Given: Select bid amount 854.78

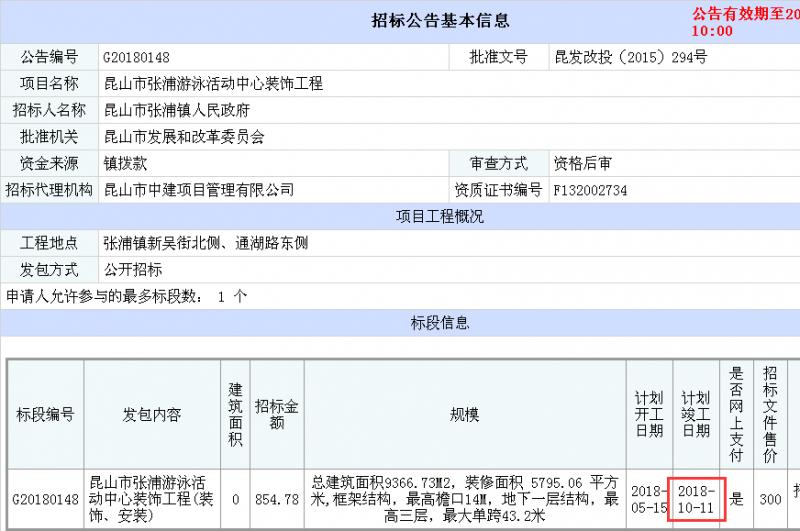Looking at the screenshot, I should (277, 499).
